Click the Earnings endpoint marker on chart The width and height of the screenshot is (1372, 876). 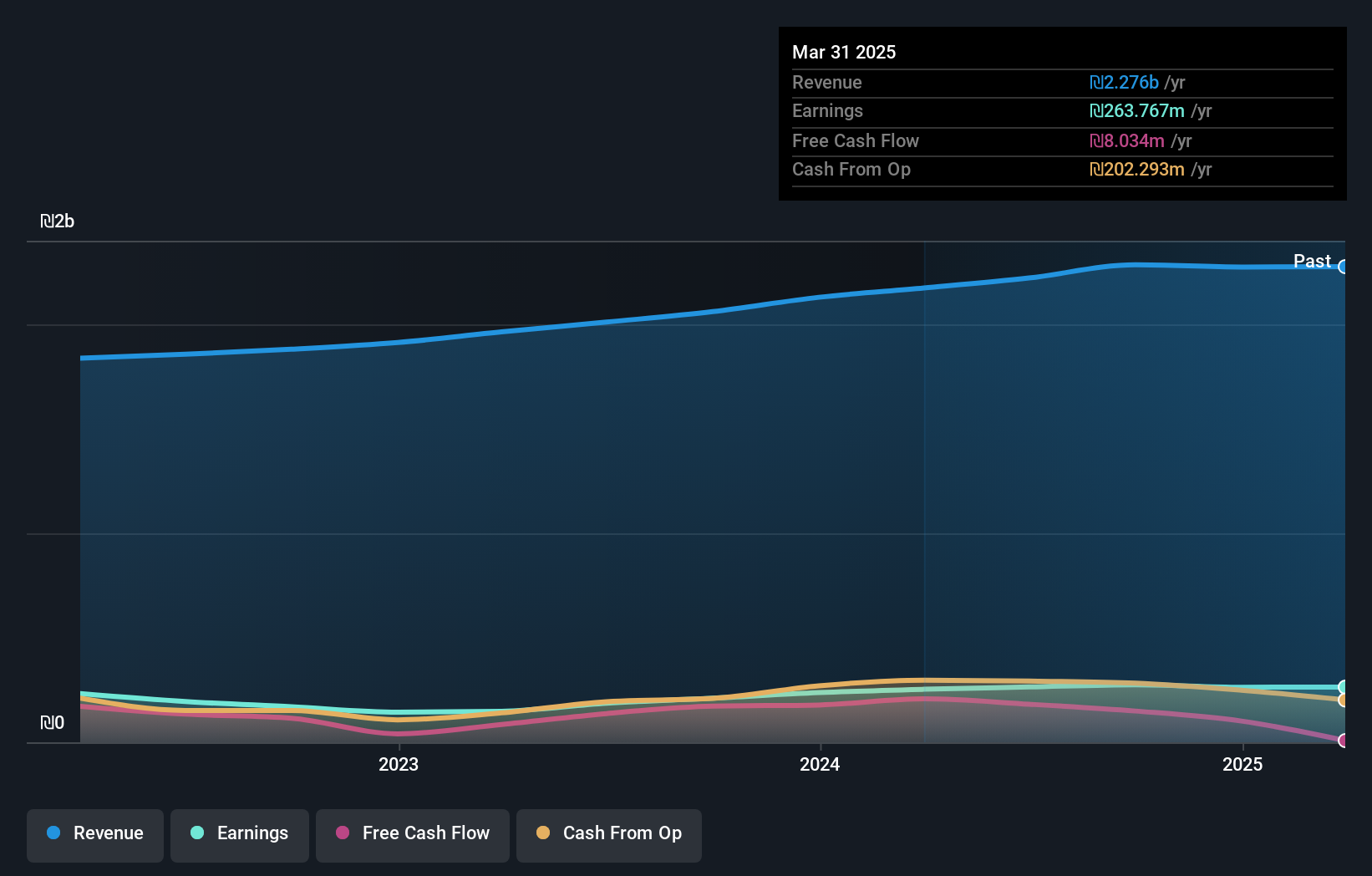[x=1344, y=687]
